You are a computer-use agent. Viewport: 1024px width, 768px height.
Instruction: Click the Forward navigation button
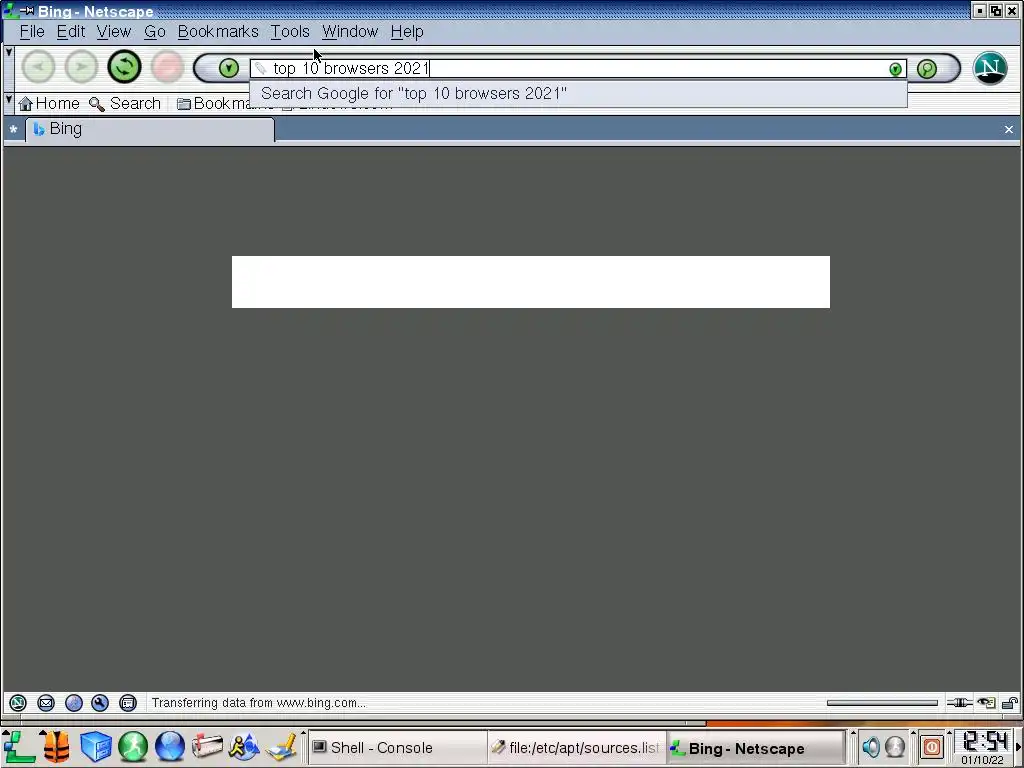[81, 67]
